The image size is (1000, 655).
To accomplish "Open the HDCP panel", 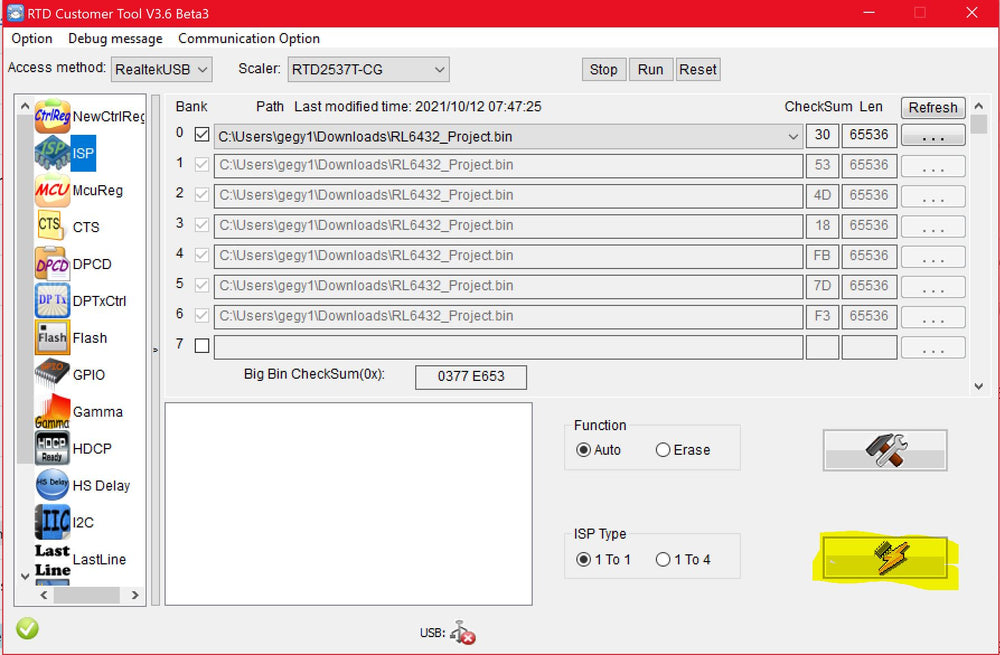I will (52, 448).
